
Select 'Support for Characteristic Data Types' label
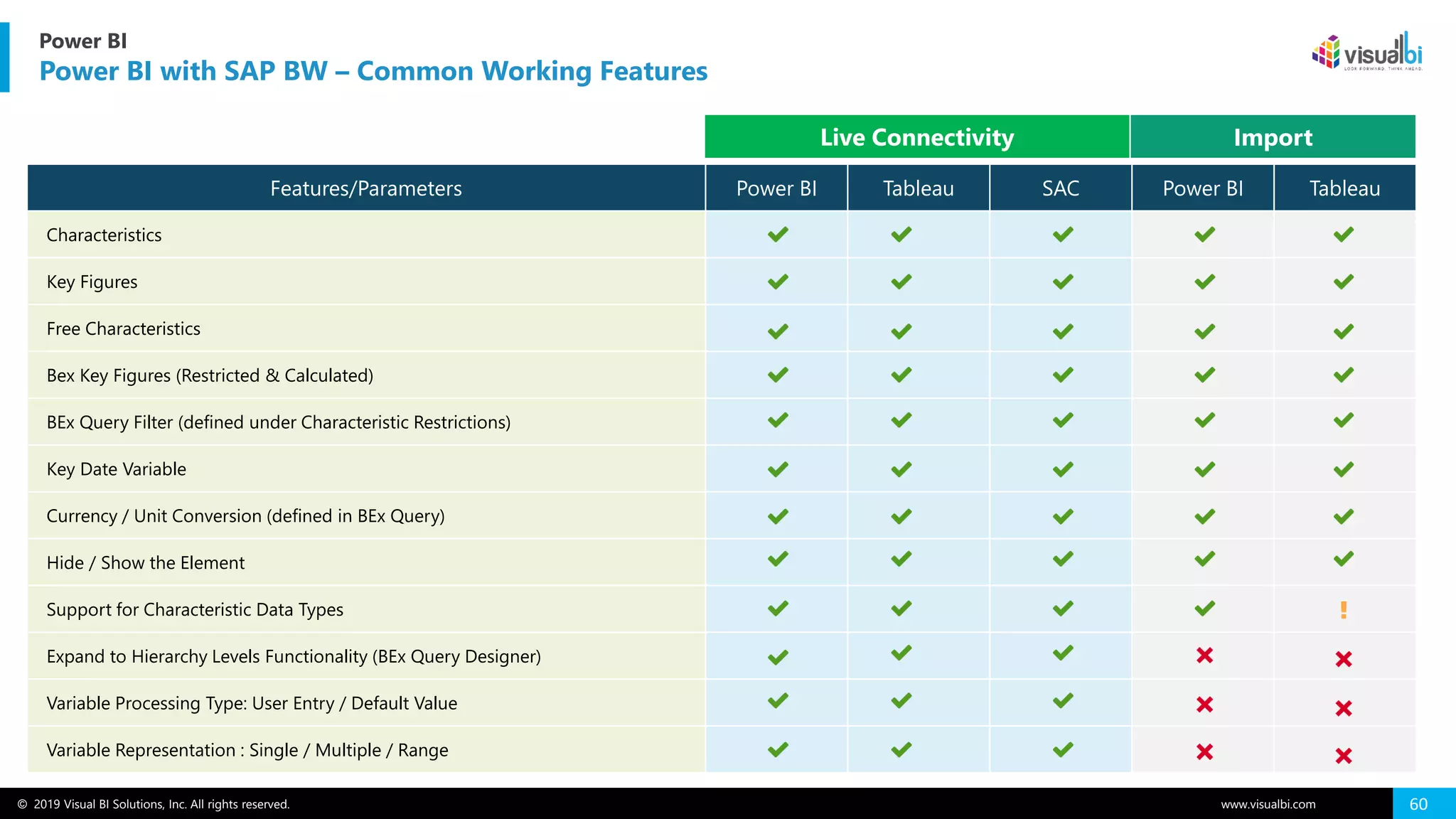(x=195, y=610)
